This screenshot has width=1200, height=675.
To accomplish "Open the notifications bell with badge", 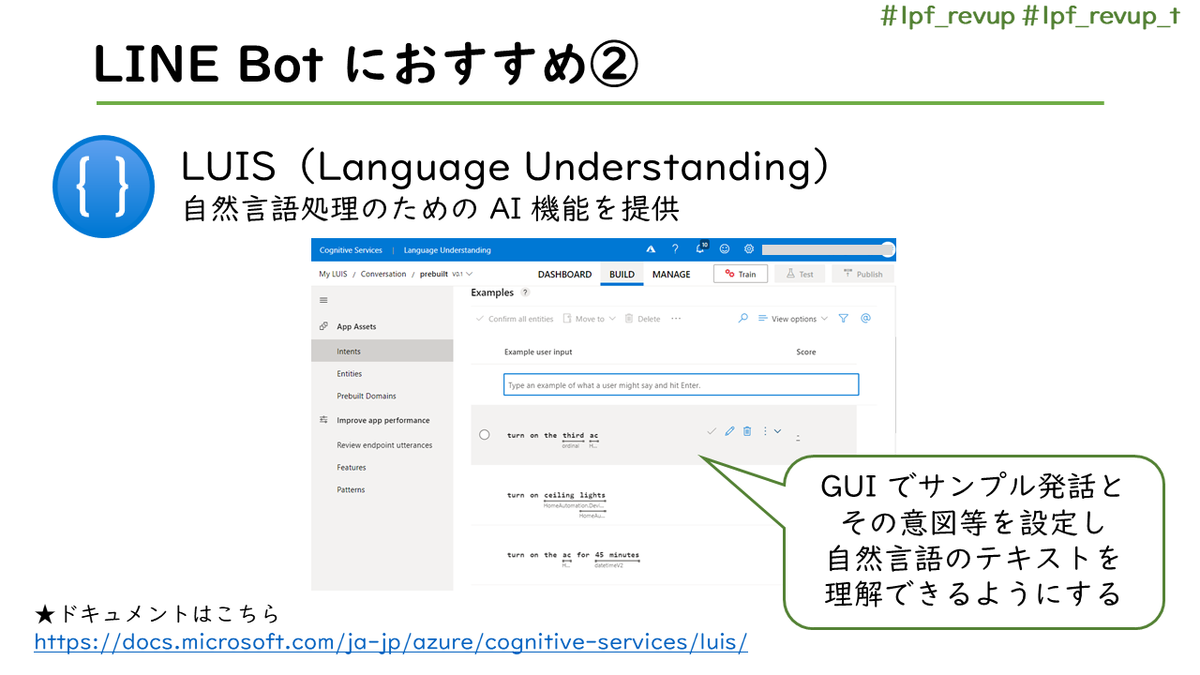I will [x=701, y=249].
